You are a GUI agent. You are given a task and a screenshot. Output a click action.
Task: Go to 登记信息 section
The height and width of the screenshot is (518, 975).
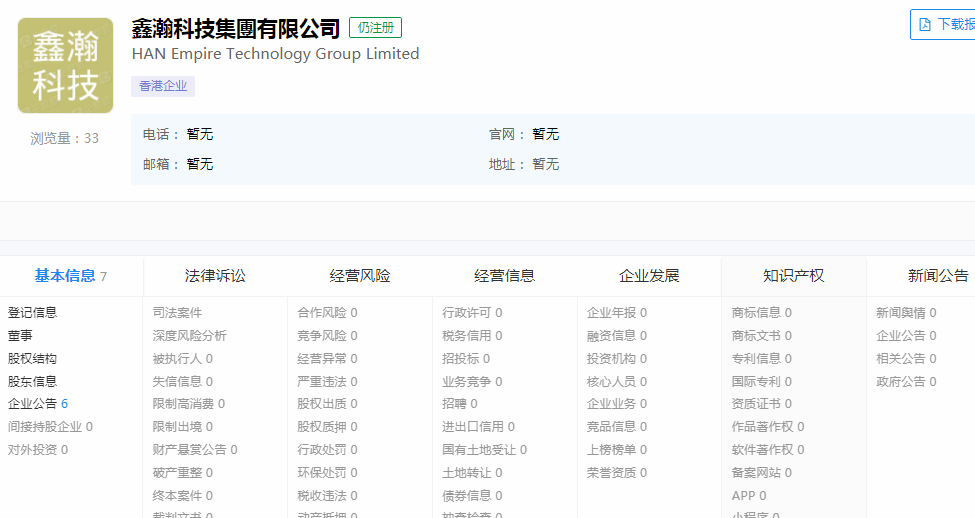[x=32, y=313]
